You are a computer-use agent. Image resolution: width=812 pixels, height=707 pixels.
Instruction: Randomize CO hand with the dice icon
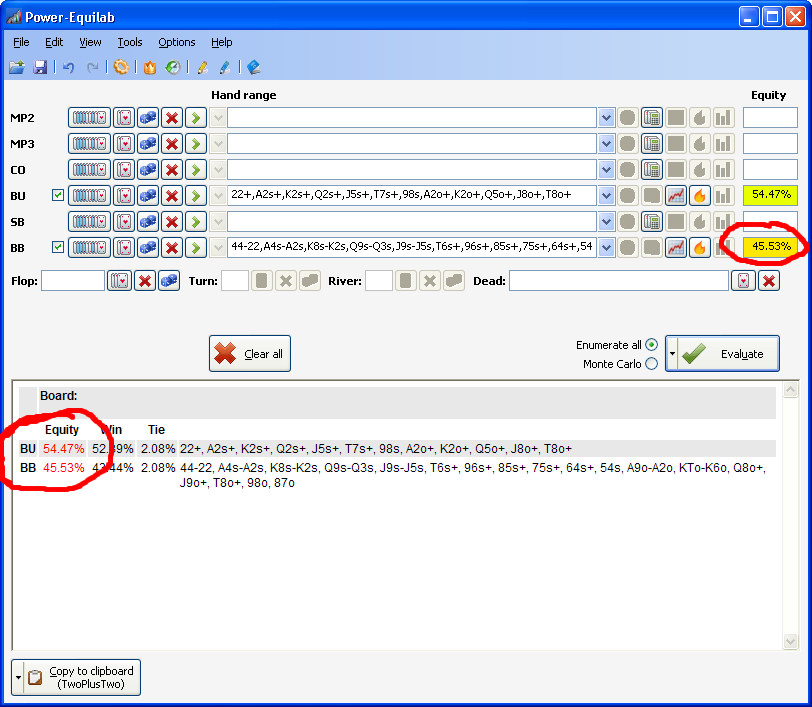148,170
